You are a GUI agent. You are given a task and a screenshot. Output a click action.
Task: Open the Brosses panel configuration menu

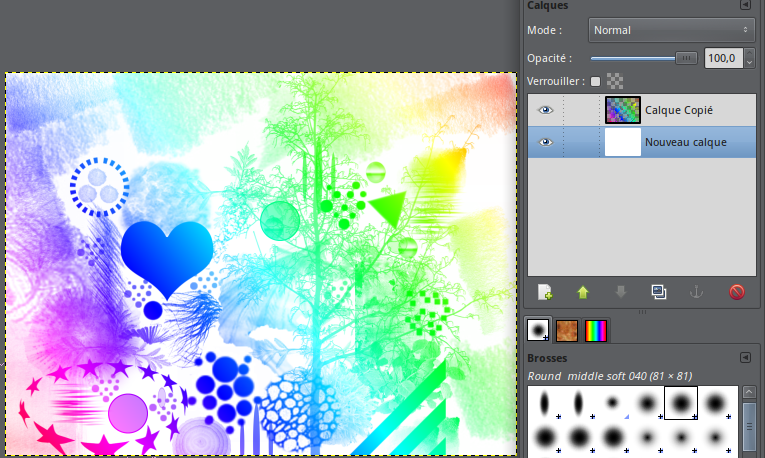[745, 357]
